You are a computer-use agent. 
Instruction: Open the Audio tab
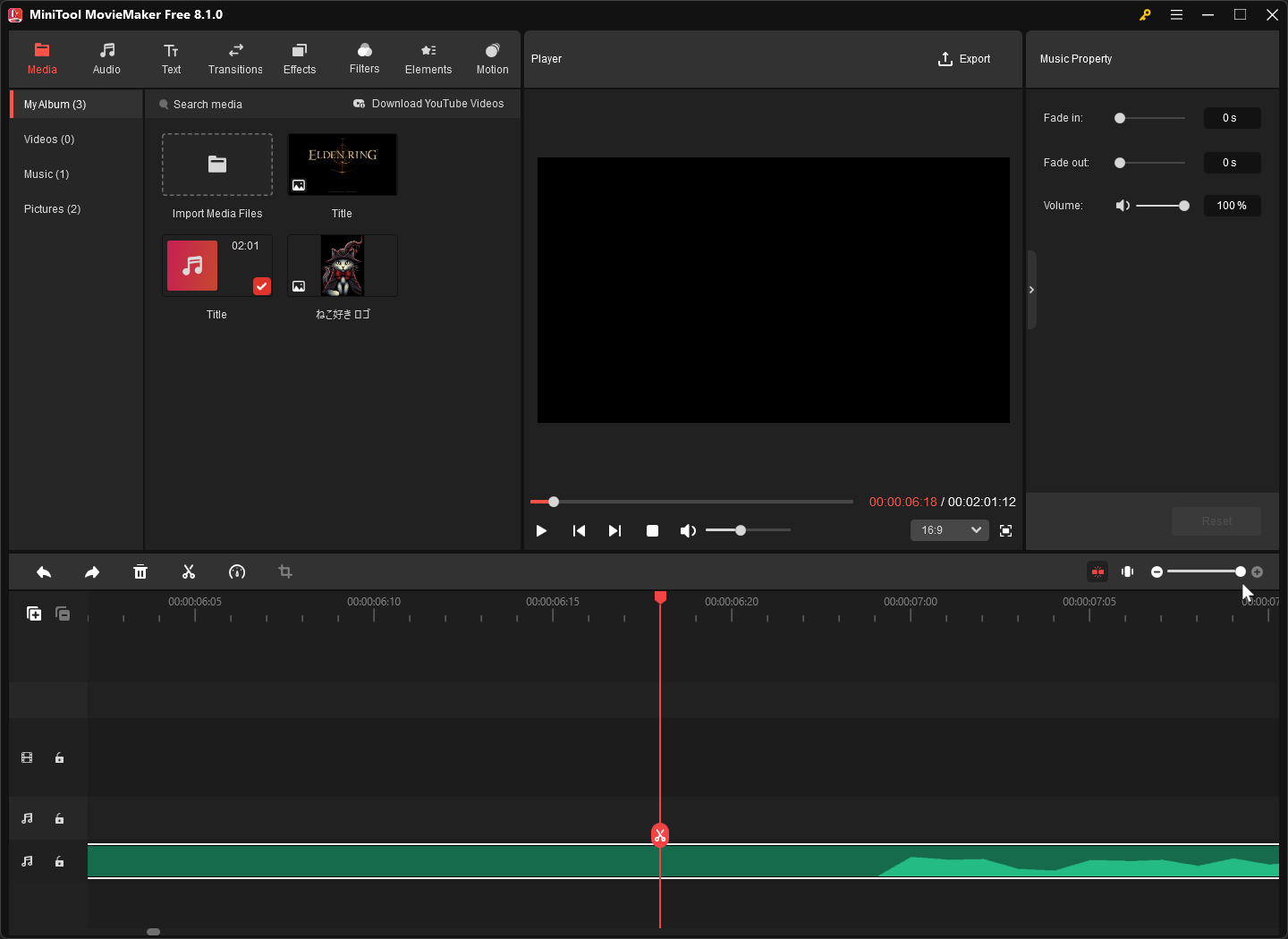pyautogui.click(x=106, y=59)
